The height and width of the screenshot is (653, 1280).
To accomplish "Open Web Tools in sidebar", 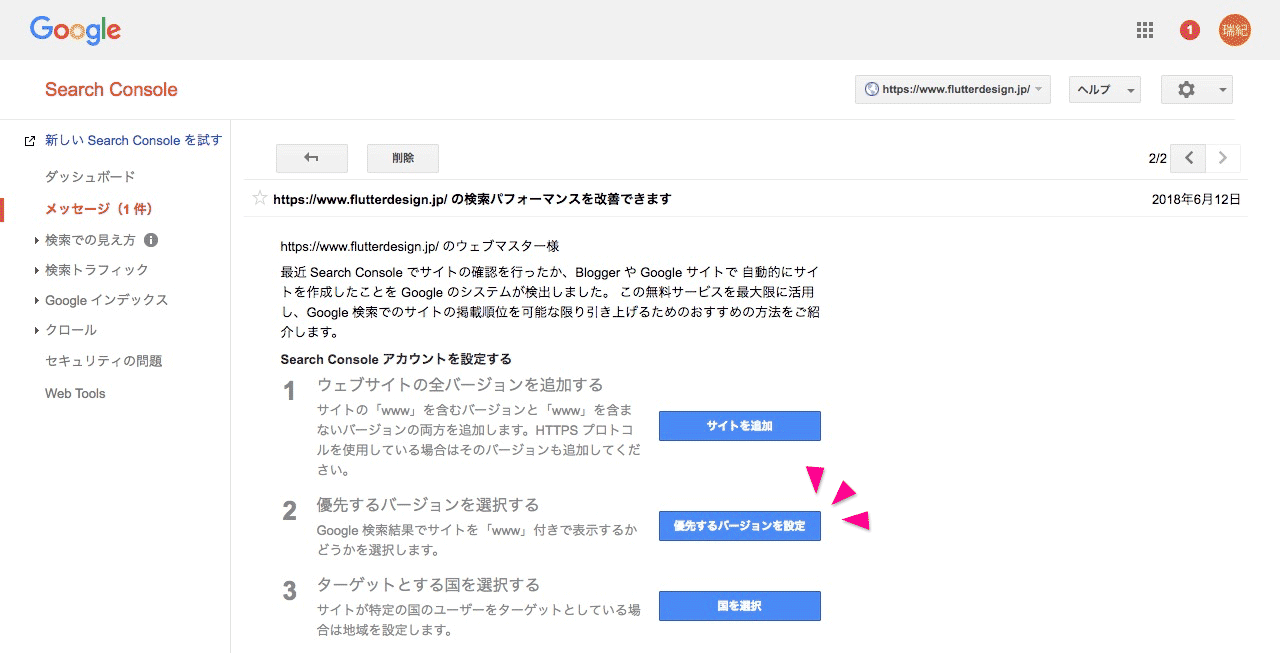I will click(75, 393).
